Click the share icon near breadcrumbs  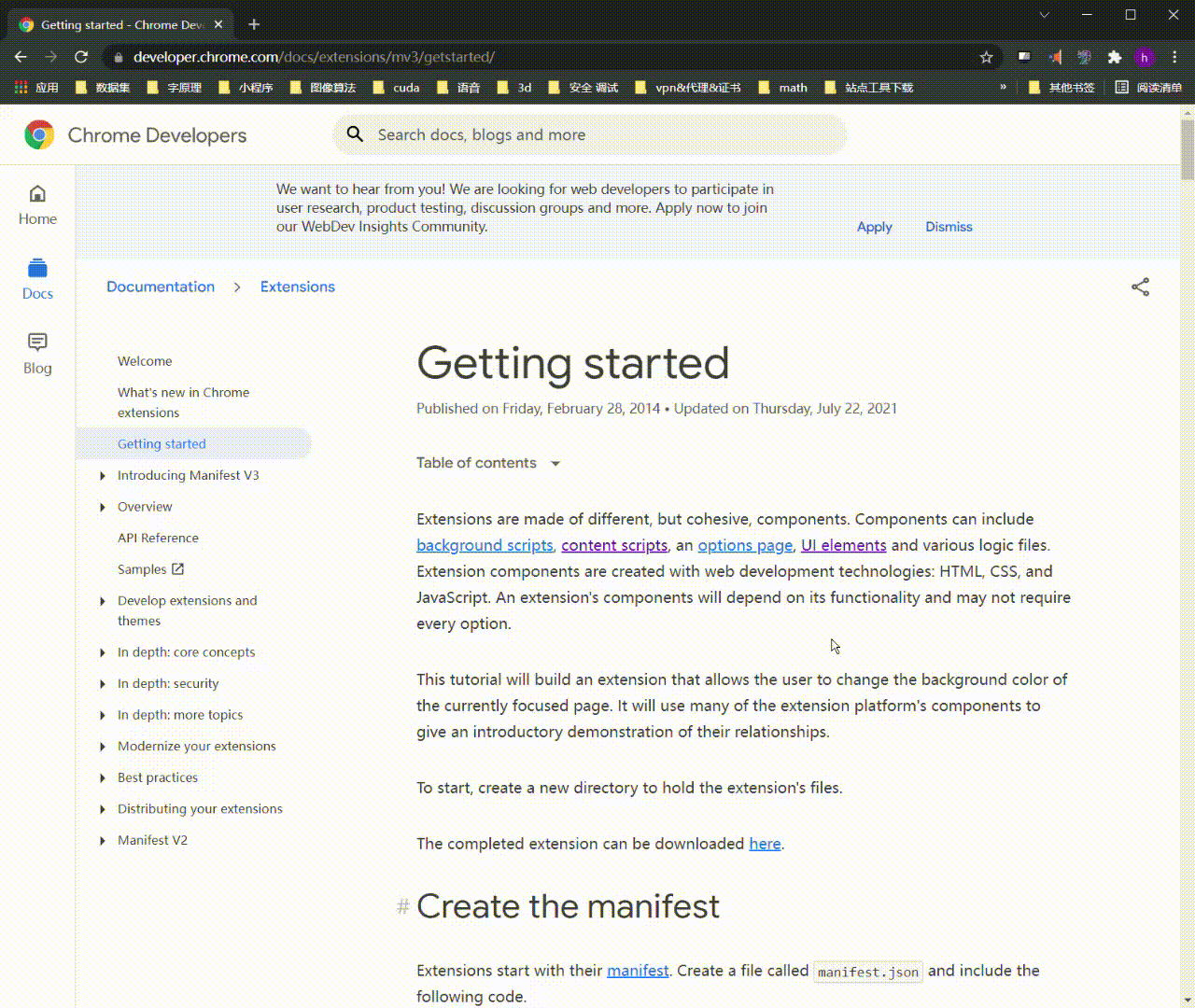click(x=1140, y=287)
